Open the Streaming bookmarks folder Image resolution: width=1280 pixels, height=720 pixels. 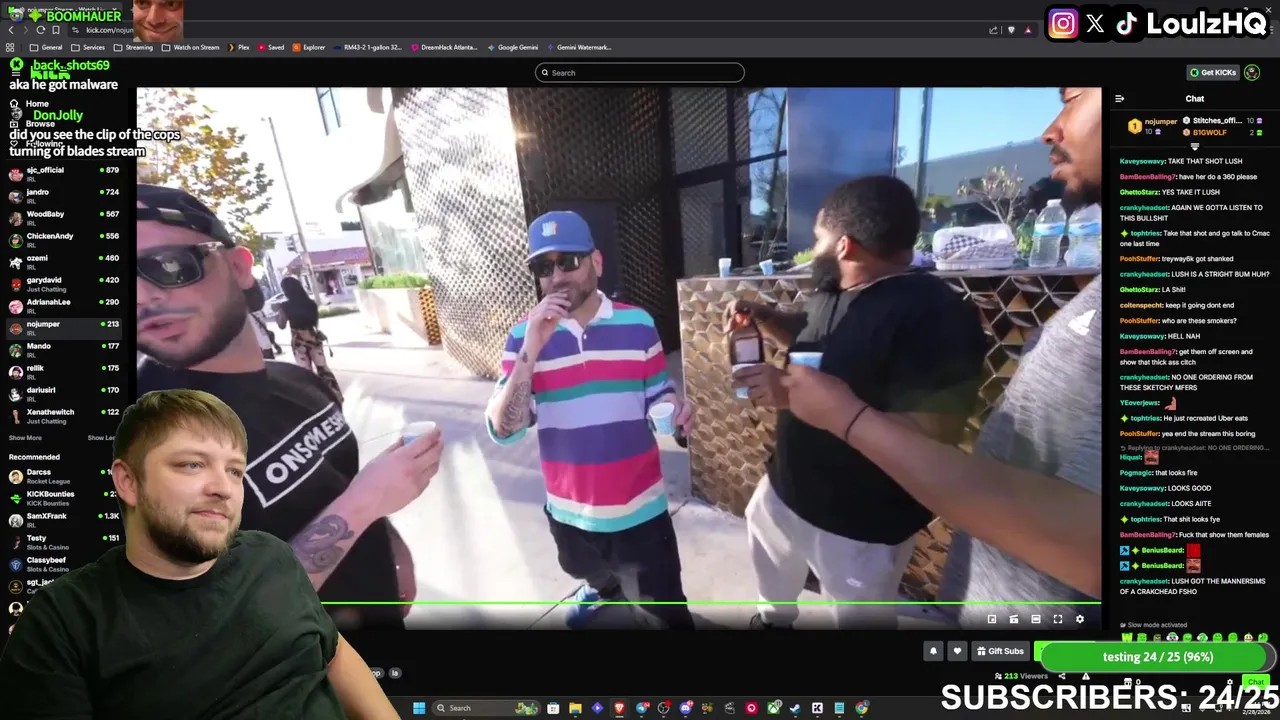pos(133,47)
